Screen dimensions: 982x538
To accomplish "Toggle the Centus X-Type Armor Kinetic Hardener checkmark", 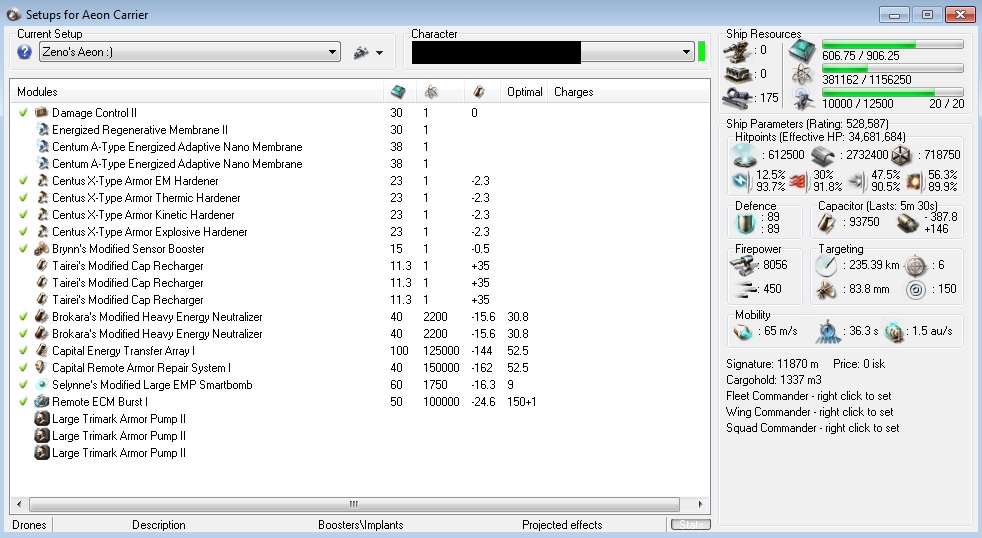I will [23, 214].
